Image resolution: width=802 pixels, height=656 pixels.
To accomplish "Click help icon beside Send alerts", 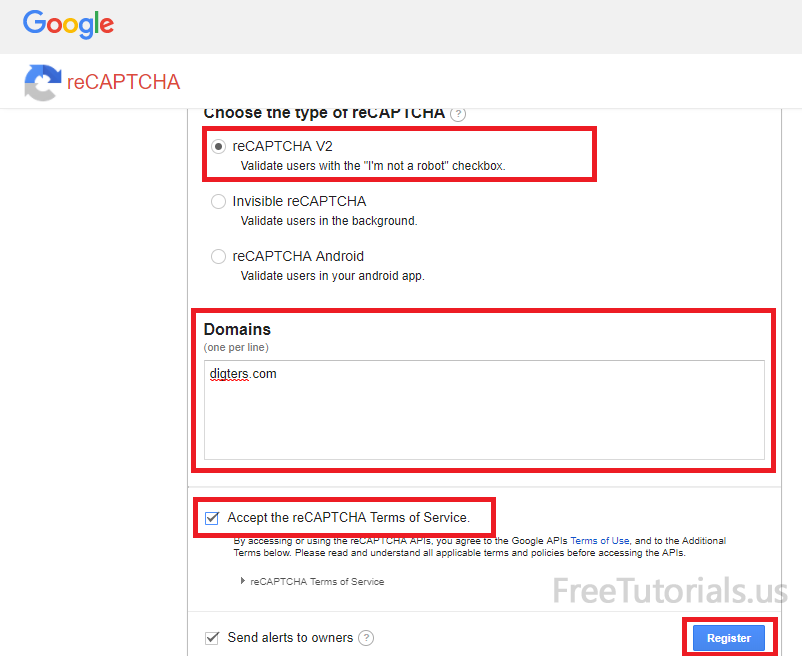I will [367, 638].
